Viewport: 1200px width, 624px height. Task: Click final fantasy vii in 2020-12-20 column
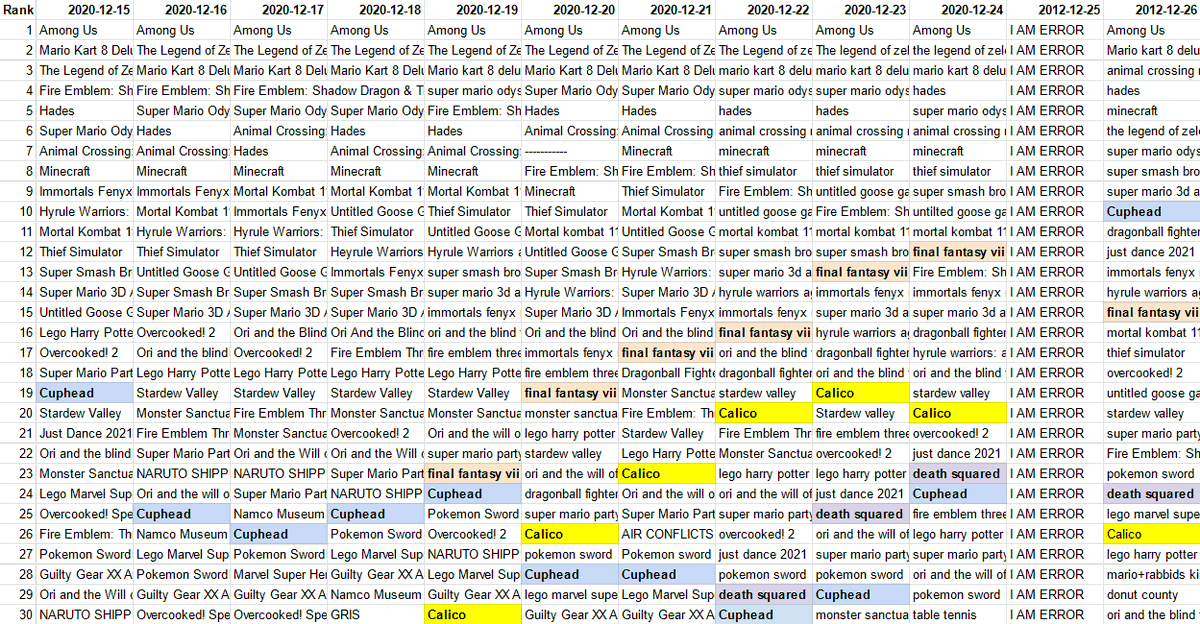570,393
